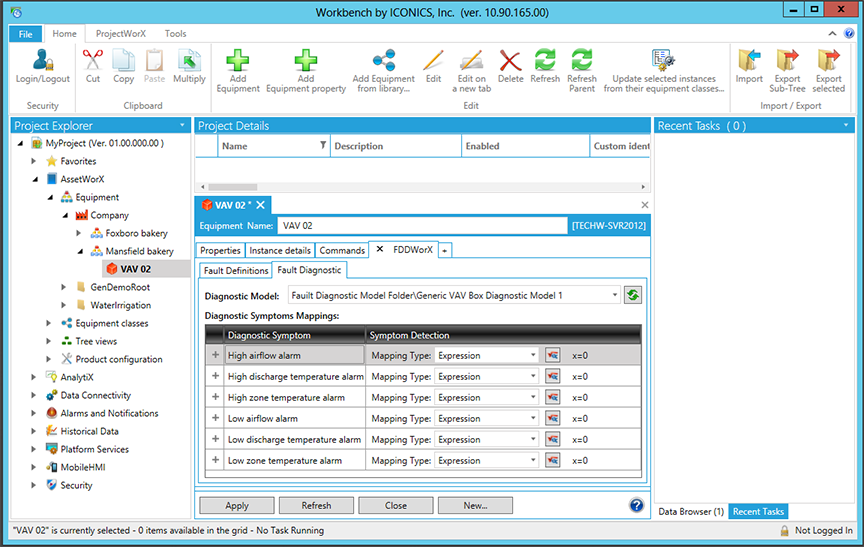Image resolution: width=864 pixels, height=547 pixels.
Task: Click the New... button
Action: pyautogui.click(x=475, y=506)
